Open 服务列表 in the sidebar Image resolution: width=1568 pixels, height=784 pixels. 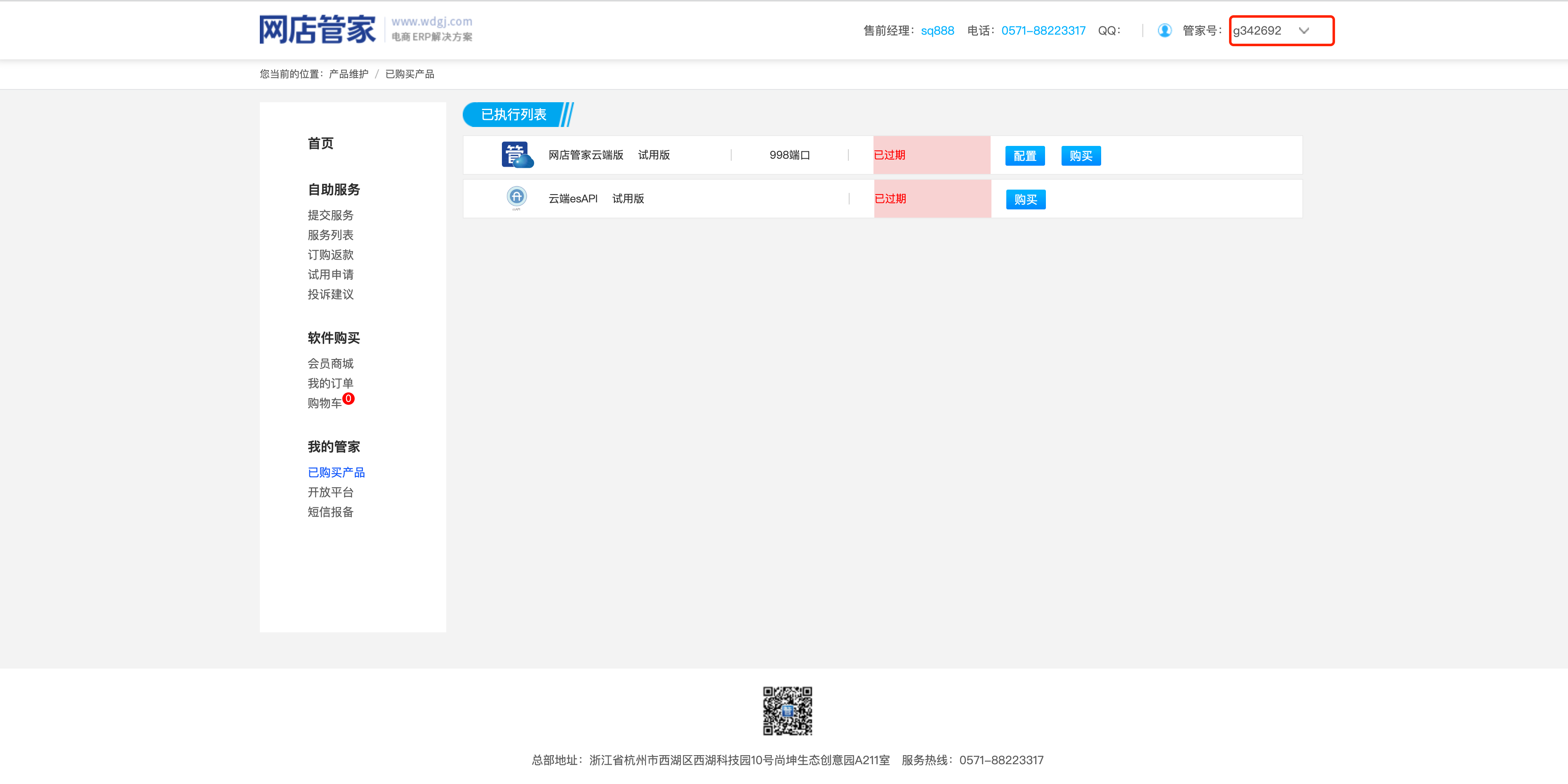330,235
